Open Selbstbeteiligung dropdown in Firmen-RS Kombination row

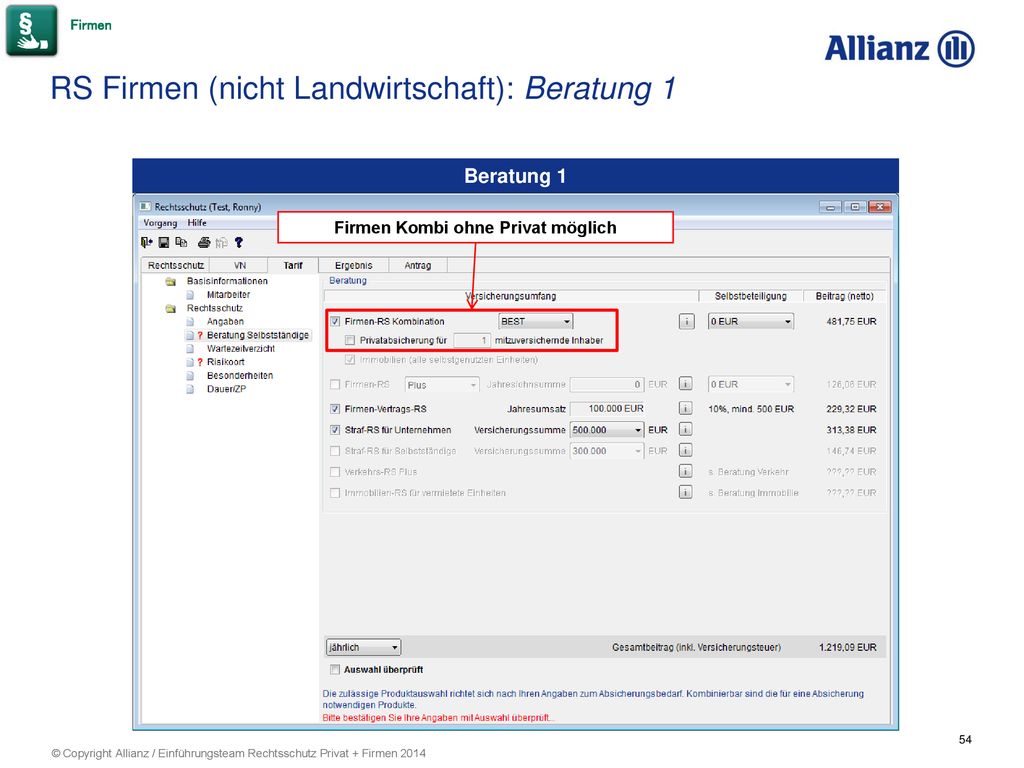[751, 321]
